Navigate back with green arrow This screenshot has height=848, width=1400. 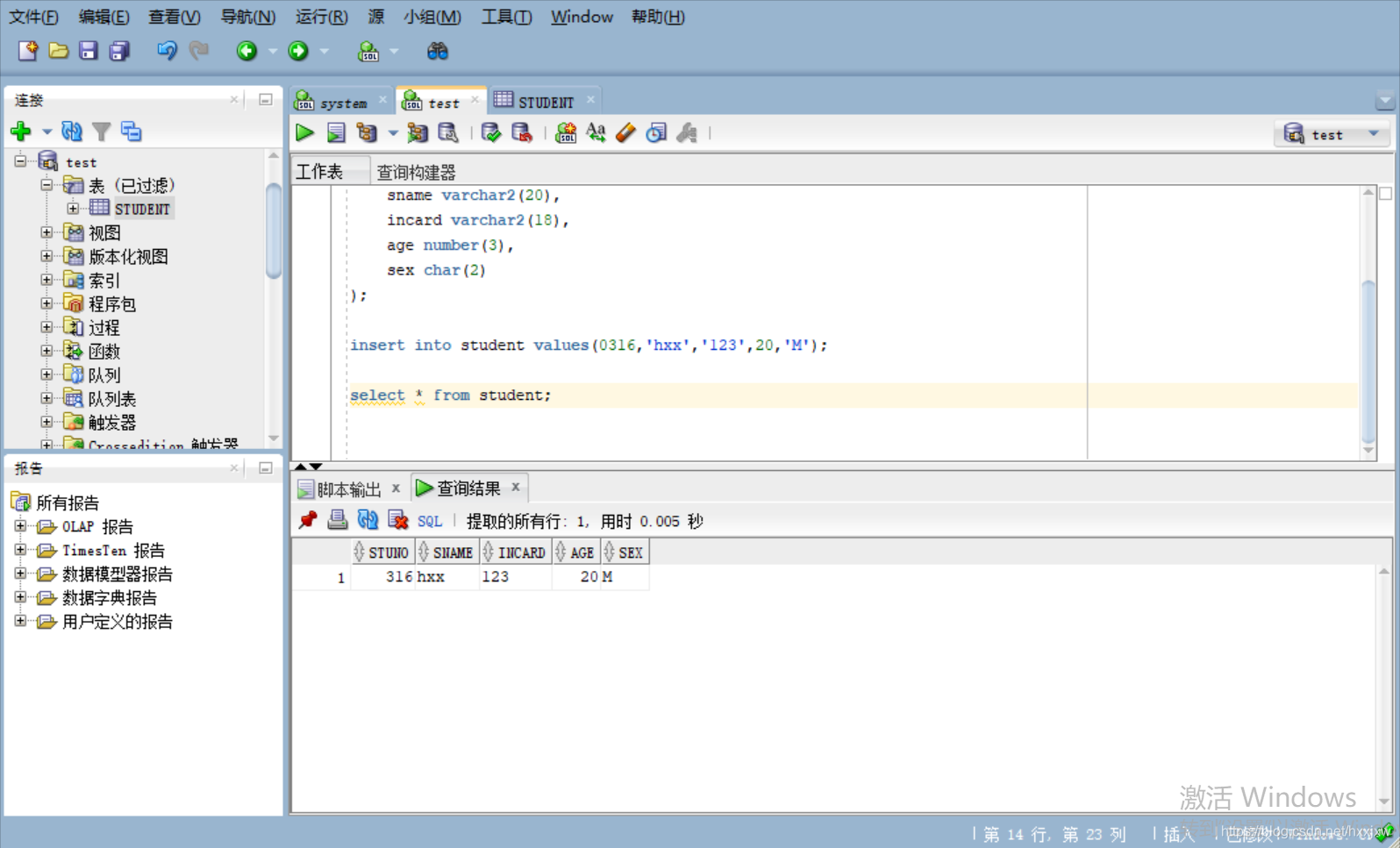(x=246, y=51)
